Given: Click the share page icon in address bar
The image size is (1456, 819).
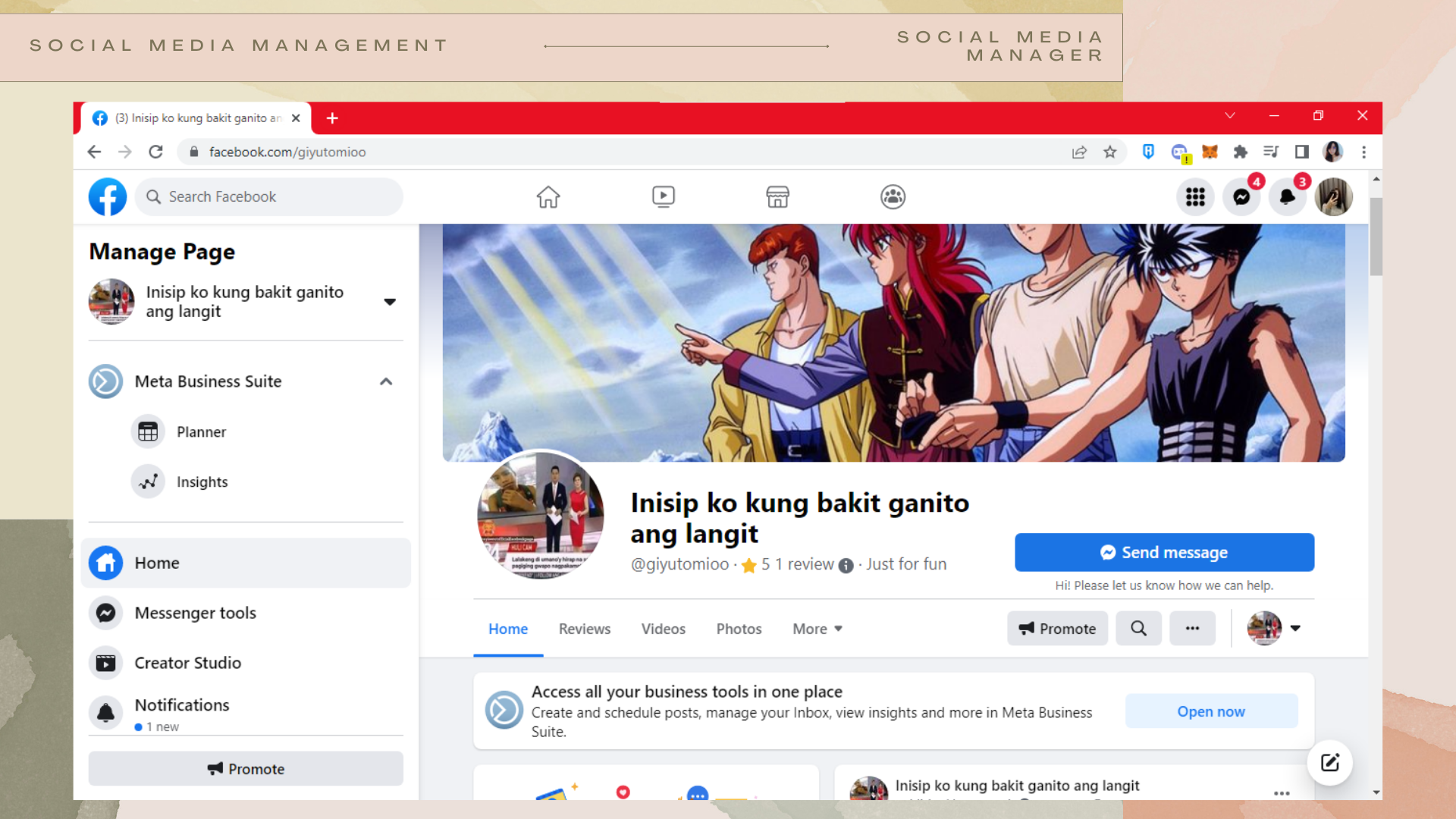Looking at the screenshot, I should coord(1079,152).
